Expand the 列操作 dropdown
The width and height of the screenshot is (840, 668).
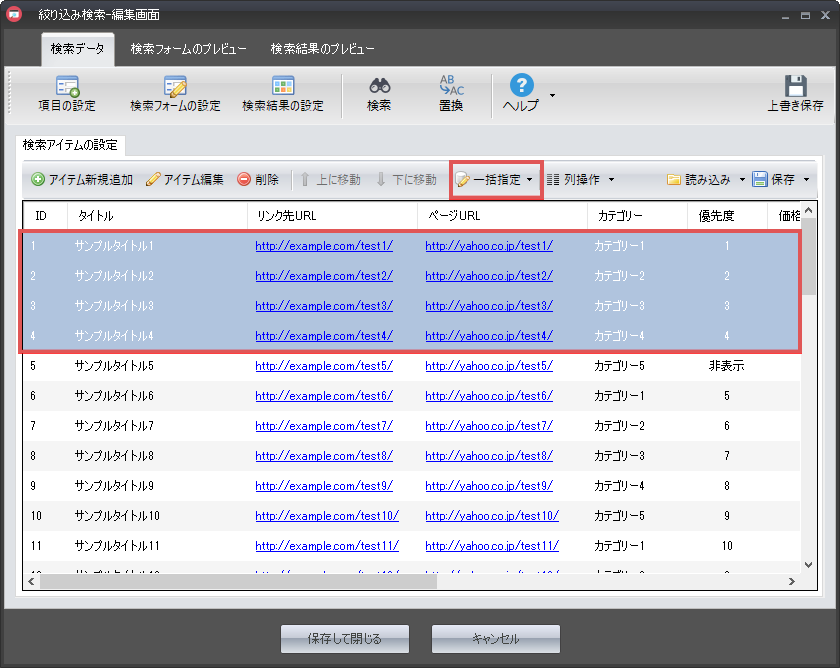pyautogui.click(x=611, y=180)
